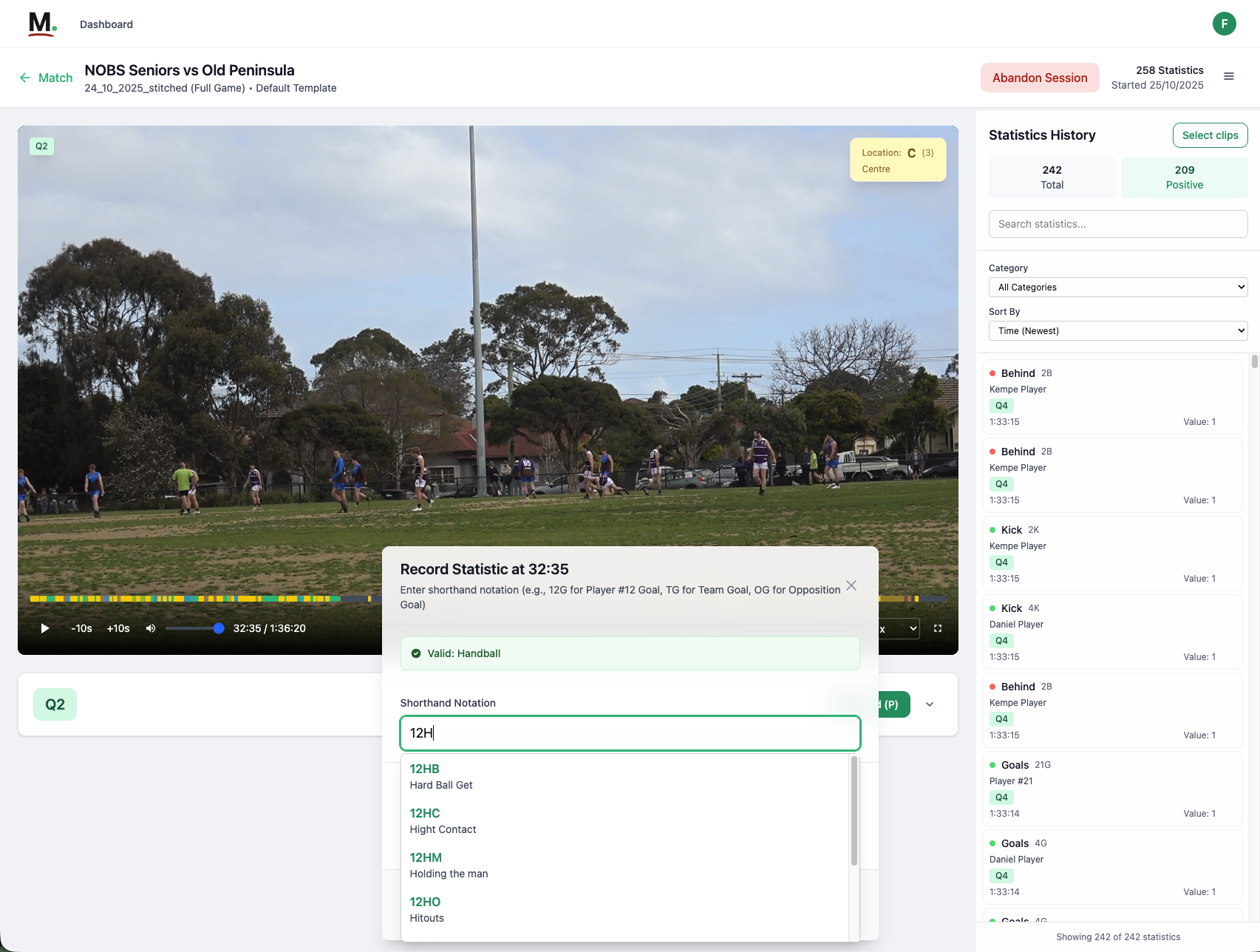Screen dimensions: 1260x952
Task: Close the Record Statistic dialog
Action: click(x=851, y=585)
